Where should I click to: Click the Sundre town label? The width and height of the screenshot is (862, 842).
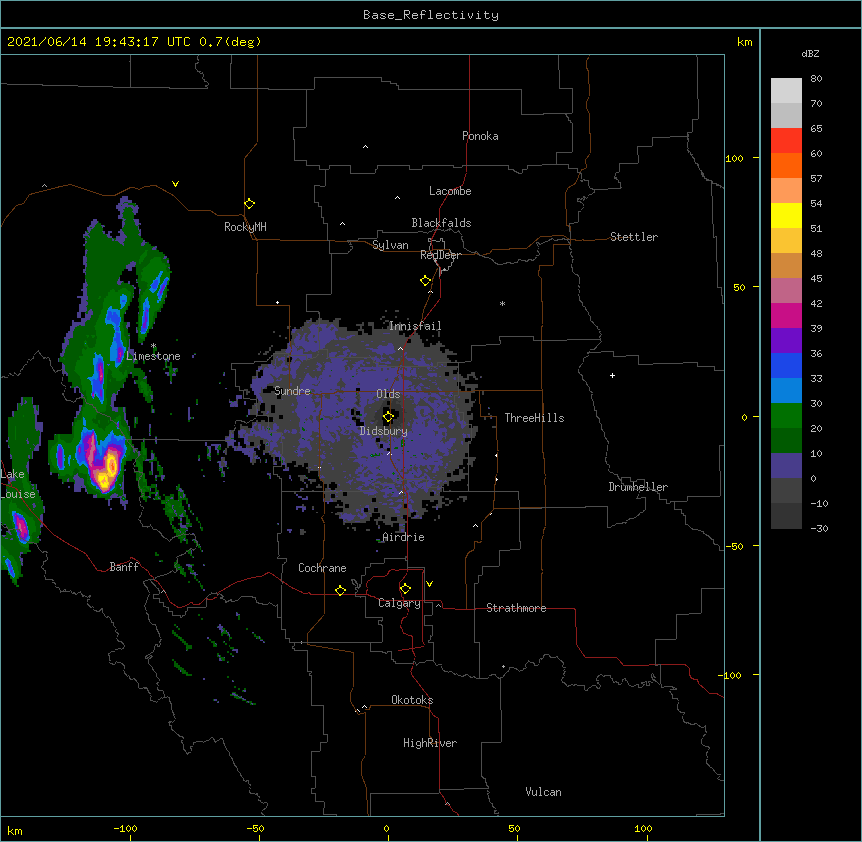point(292,391)
